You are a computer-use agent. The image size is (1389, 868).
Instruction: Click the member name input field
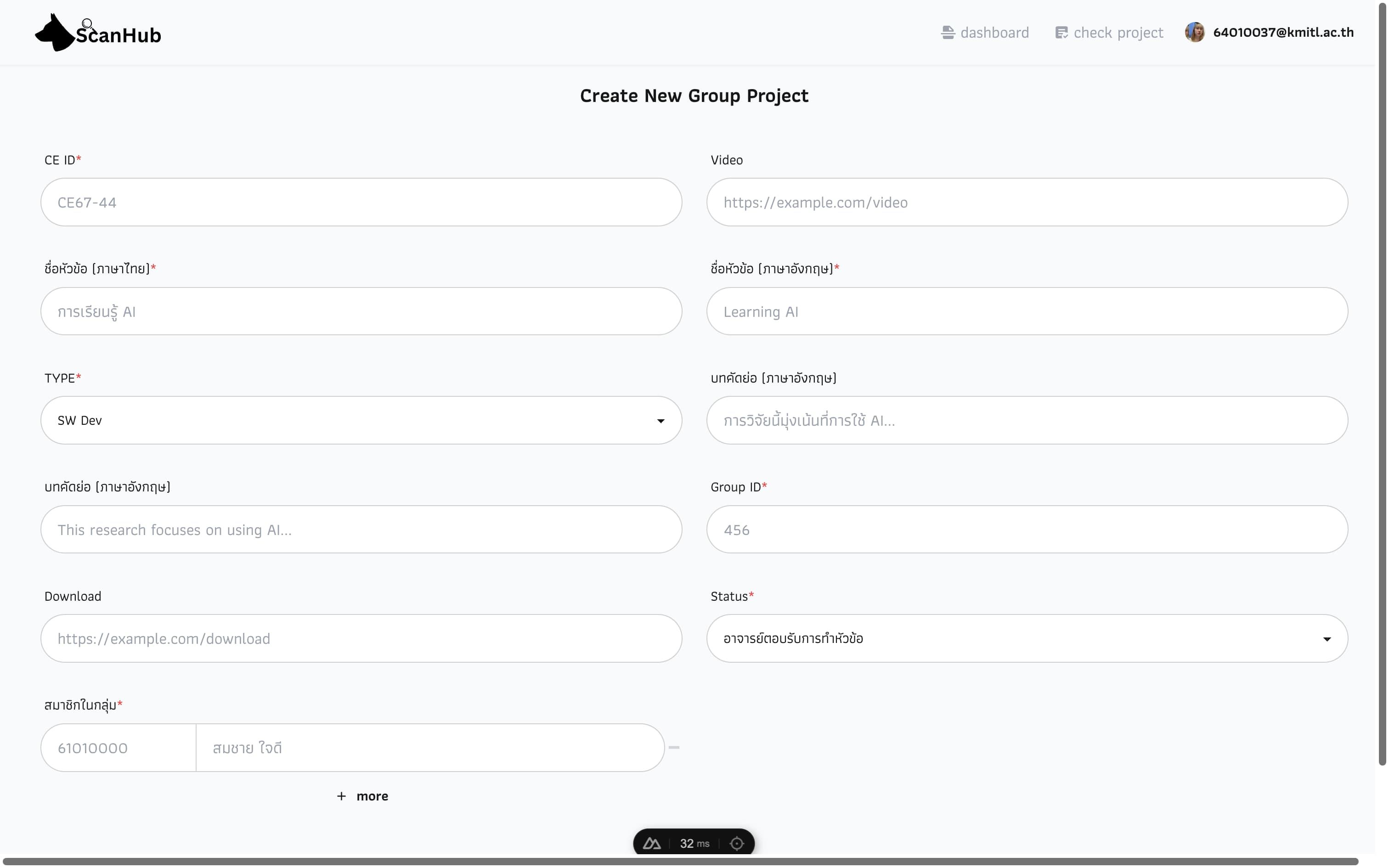[430, 748]
